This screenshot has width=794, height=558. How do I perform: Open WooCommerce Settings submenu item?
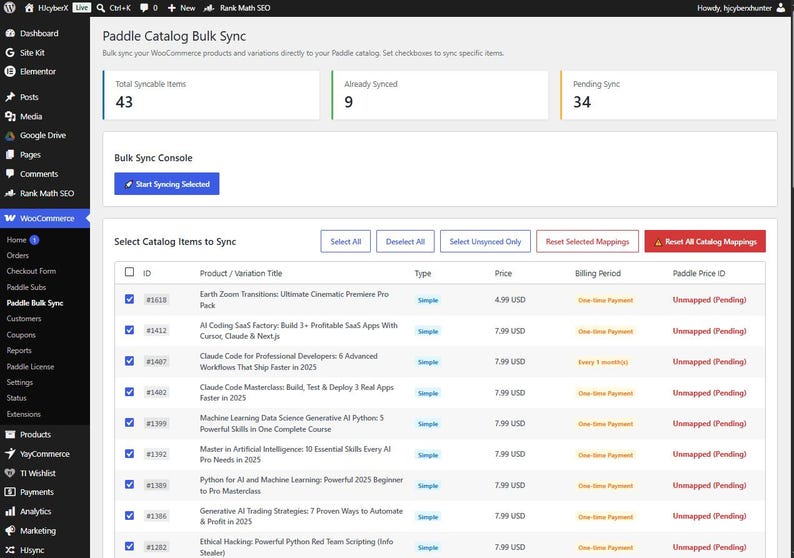point(20,382)
